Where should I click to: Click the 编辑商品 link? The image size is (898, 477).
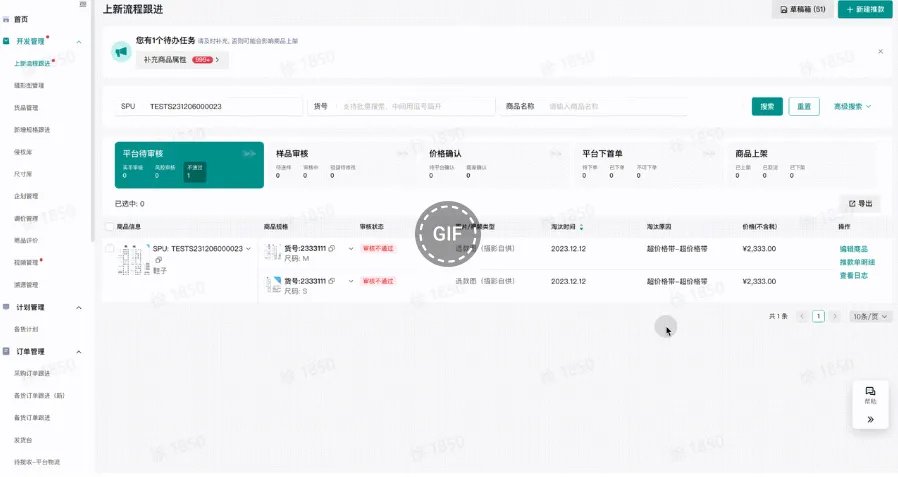(853, 249)
